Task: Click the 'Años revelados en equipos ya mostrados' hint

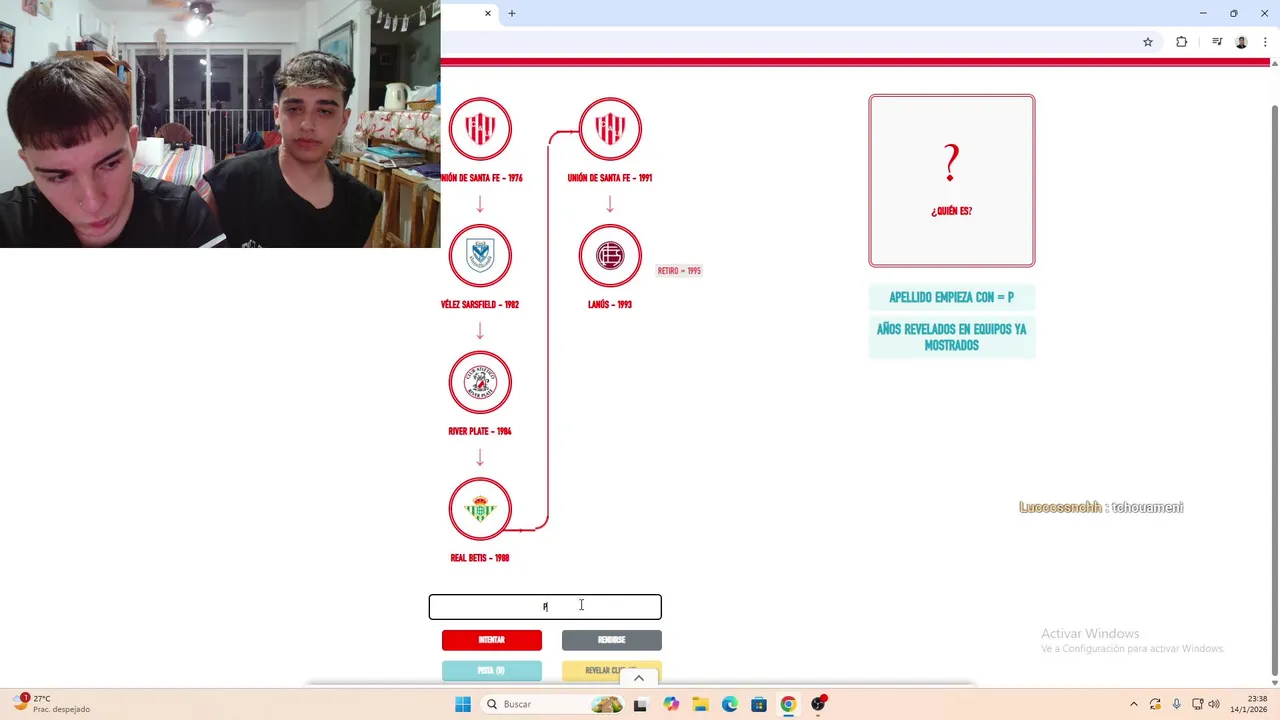Action: [x=952, y=337]
